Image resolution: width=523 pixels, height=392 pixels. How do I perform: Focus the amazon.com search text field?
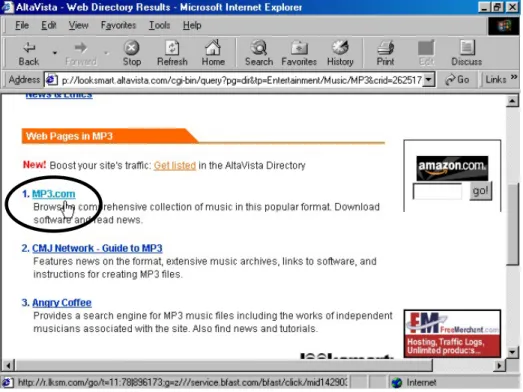click(437, 191)
